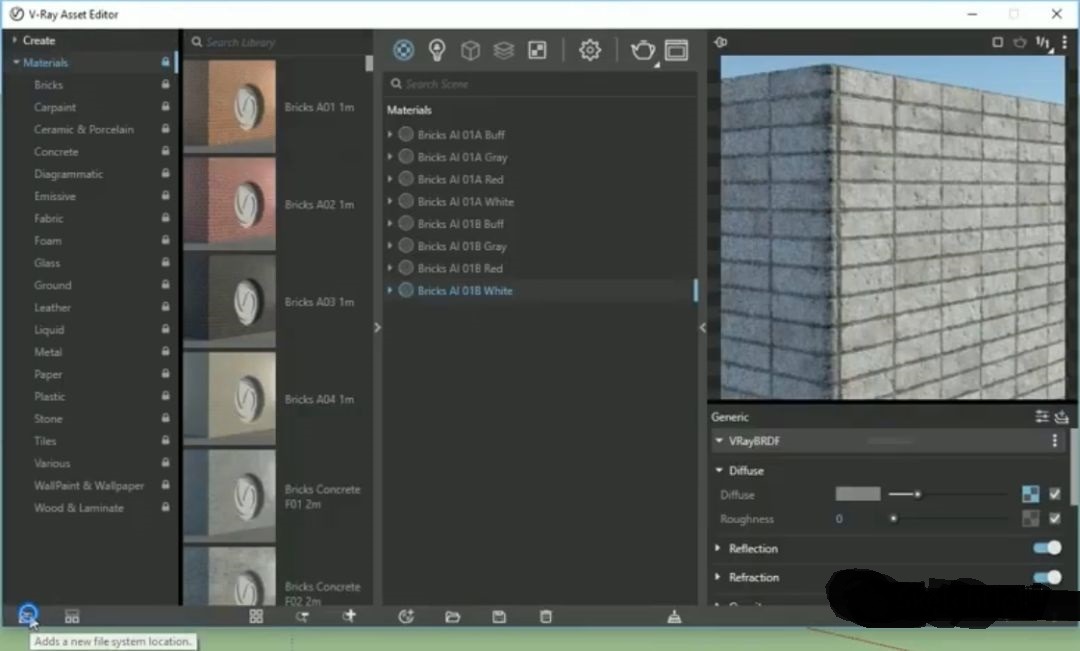Image resolution: width=1080 pixels, height=651 pixels.
Task: Open the Render Elements layers icon
Action: [x=503, y=50]
